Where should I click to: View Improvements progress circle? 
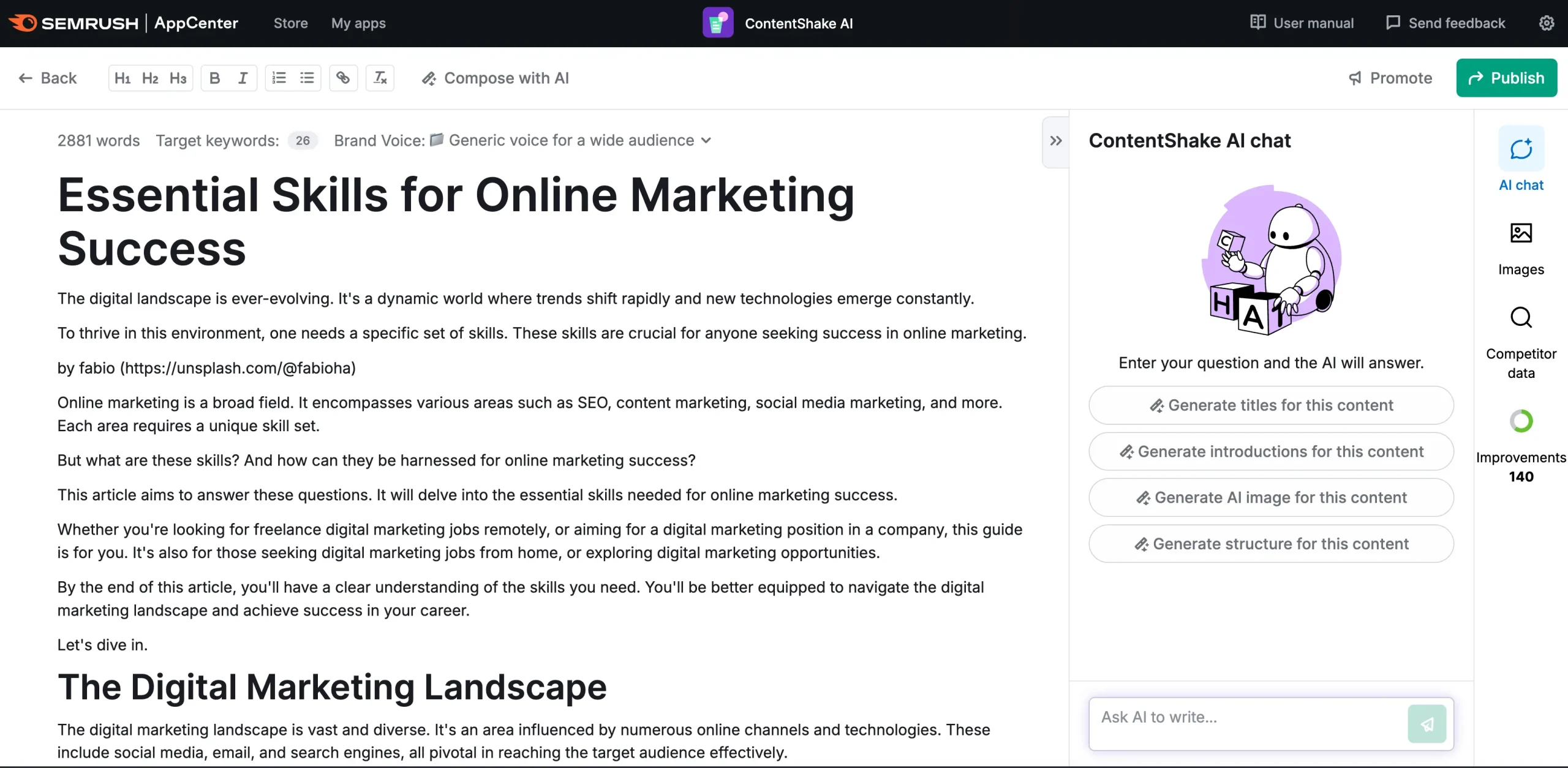(x=1521, y=421)
